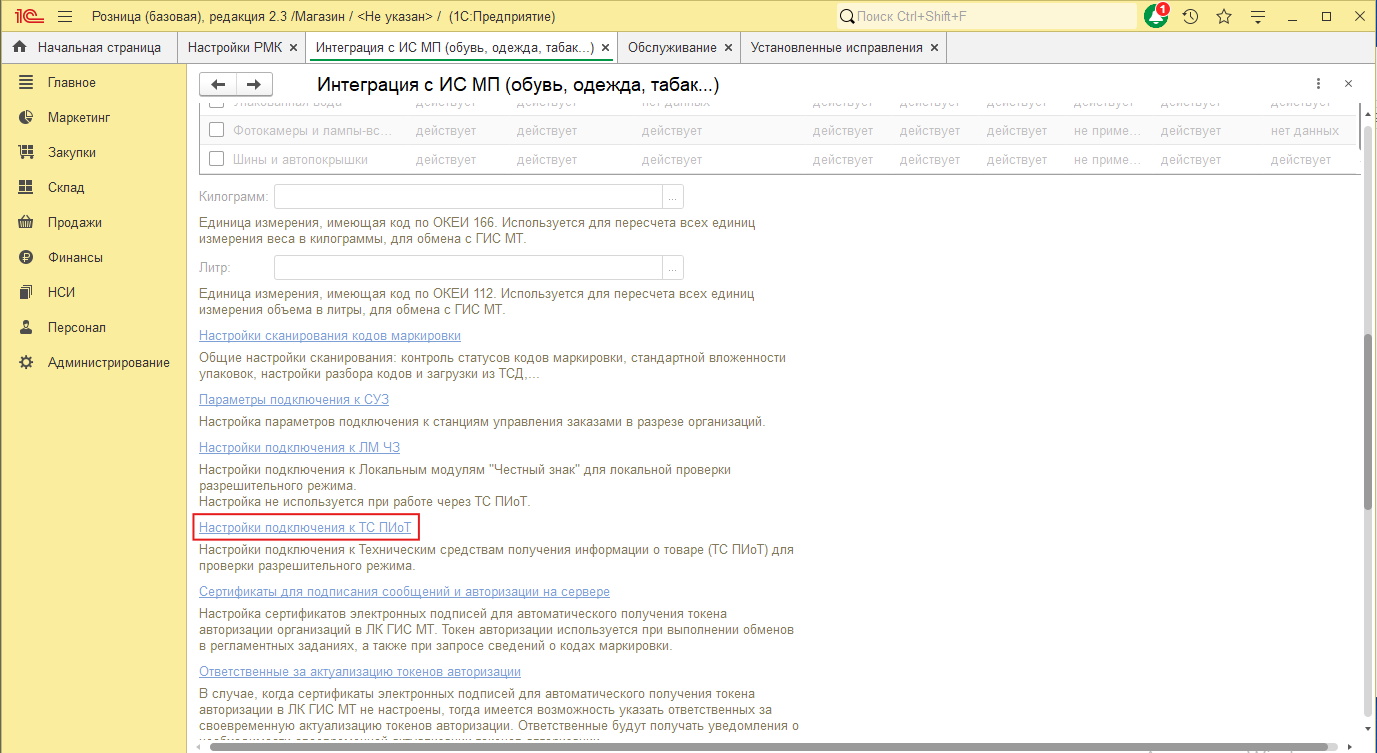Image resolution: width=1377 pixels, height=753 pixels.
Task: Open Ответственные за актуализацию токенов link
Action: click(360, 671)
